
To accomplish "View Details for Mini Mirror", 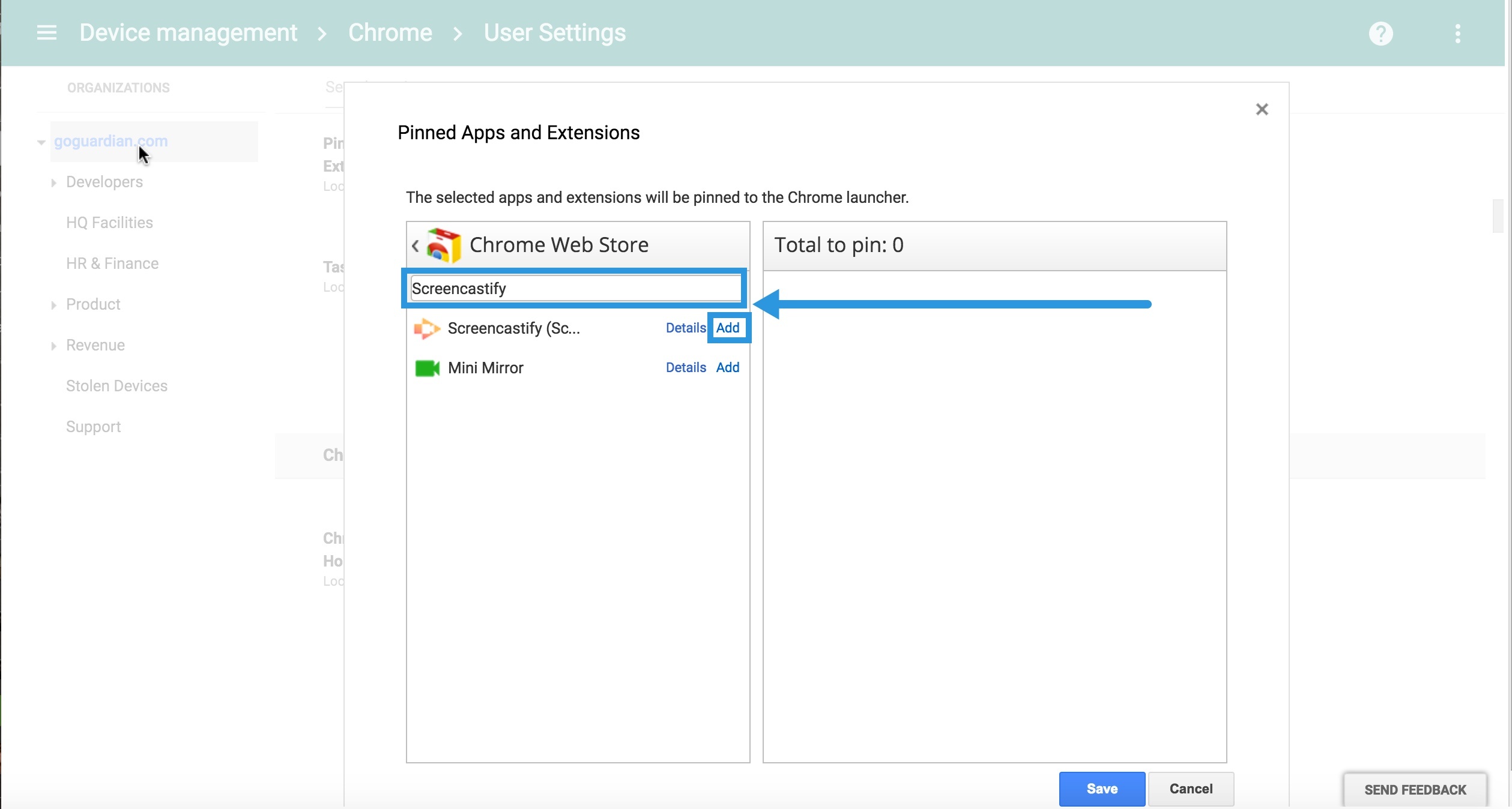I will point(685,367).
